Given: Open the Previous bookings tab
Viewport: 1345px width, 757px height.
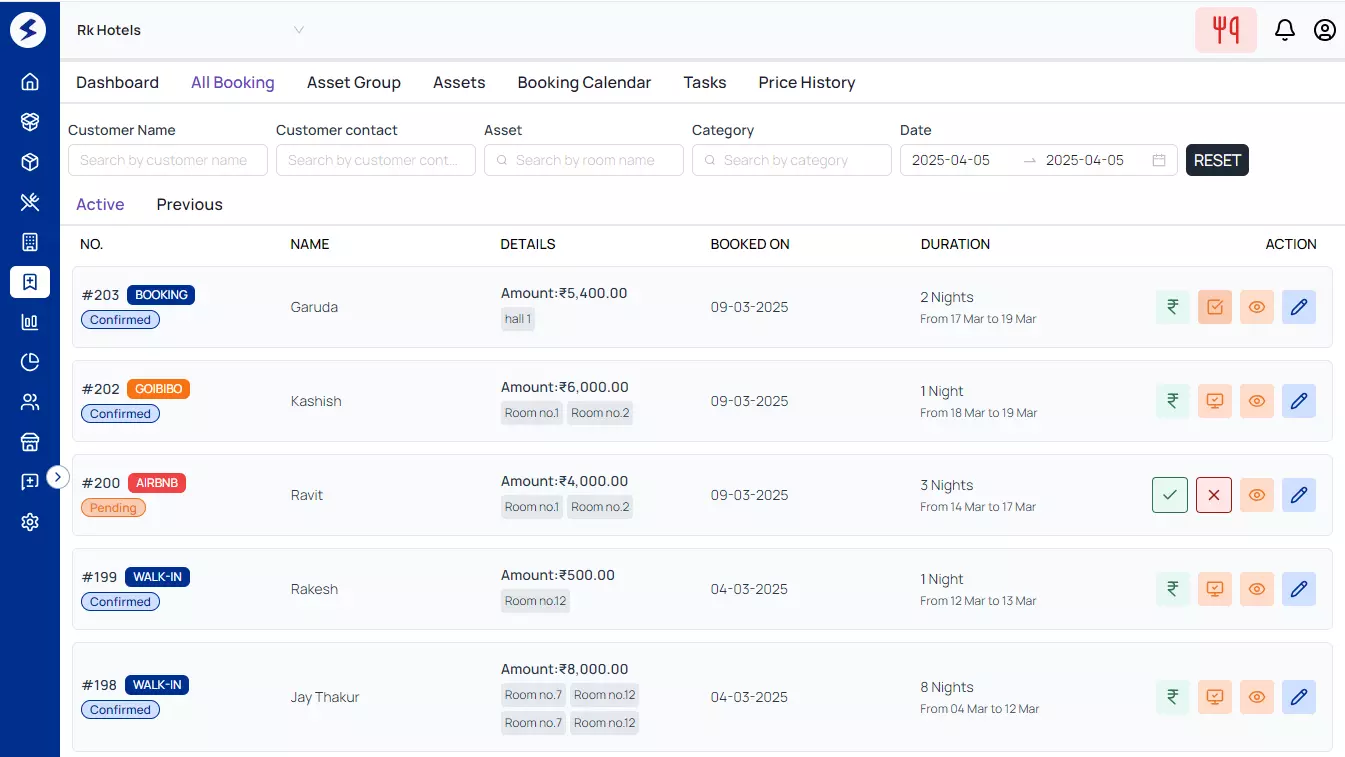Looking at the screenshot, I should pyautogui.click(x=189, y=204).
